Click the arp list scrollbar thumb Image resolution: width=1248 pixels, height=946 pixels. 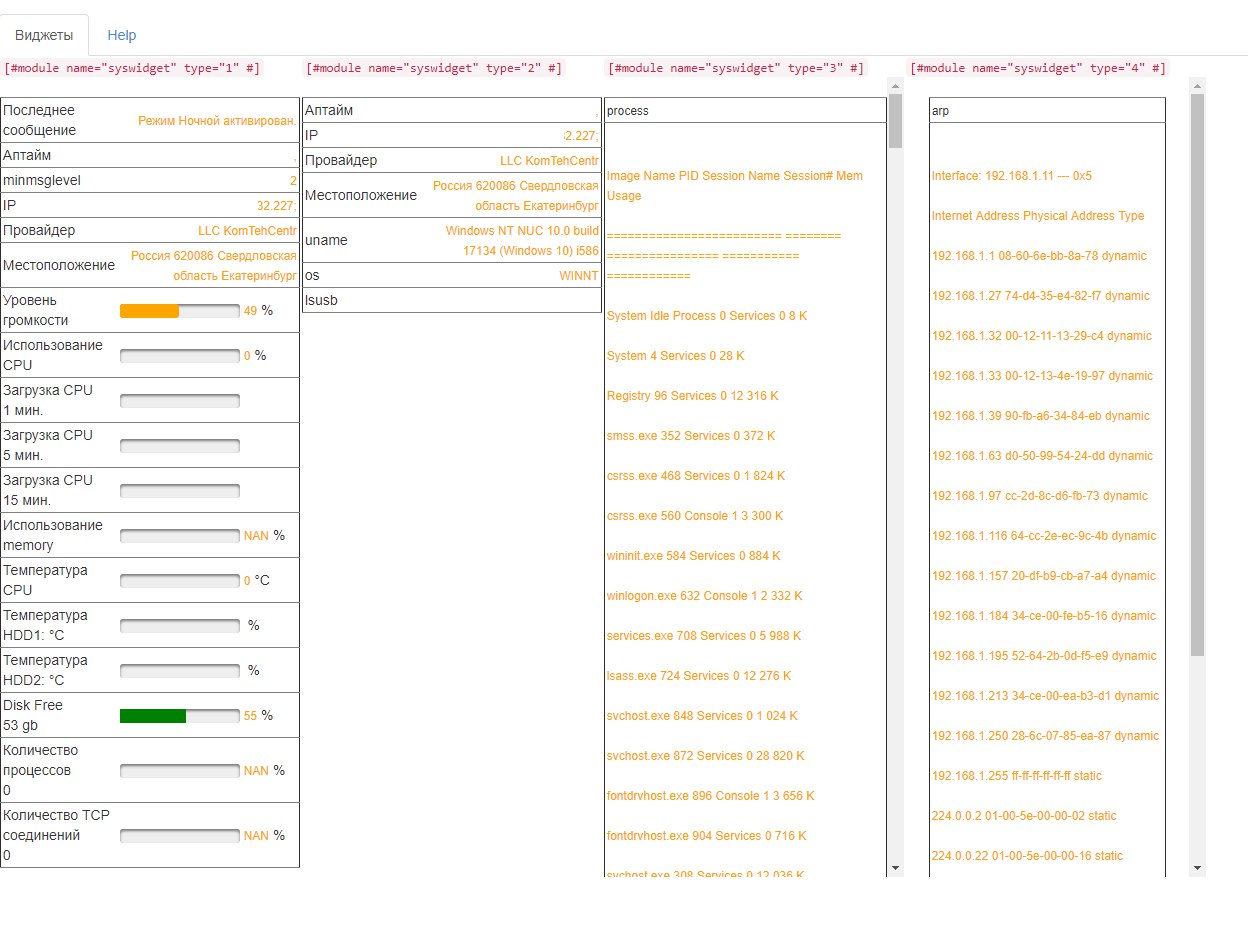tap(1197, 375)
